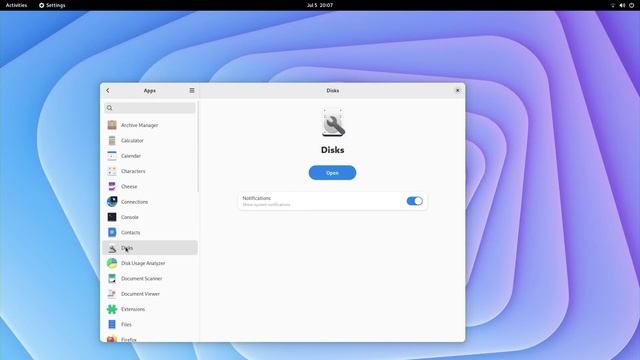This screenshot has height=360, width=640.
Task: Select Disk Usage Analyzer in the list
Action: point(150,263)
